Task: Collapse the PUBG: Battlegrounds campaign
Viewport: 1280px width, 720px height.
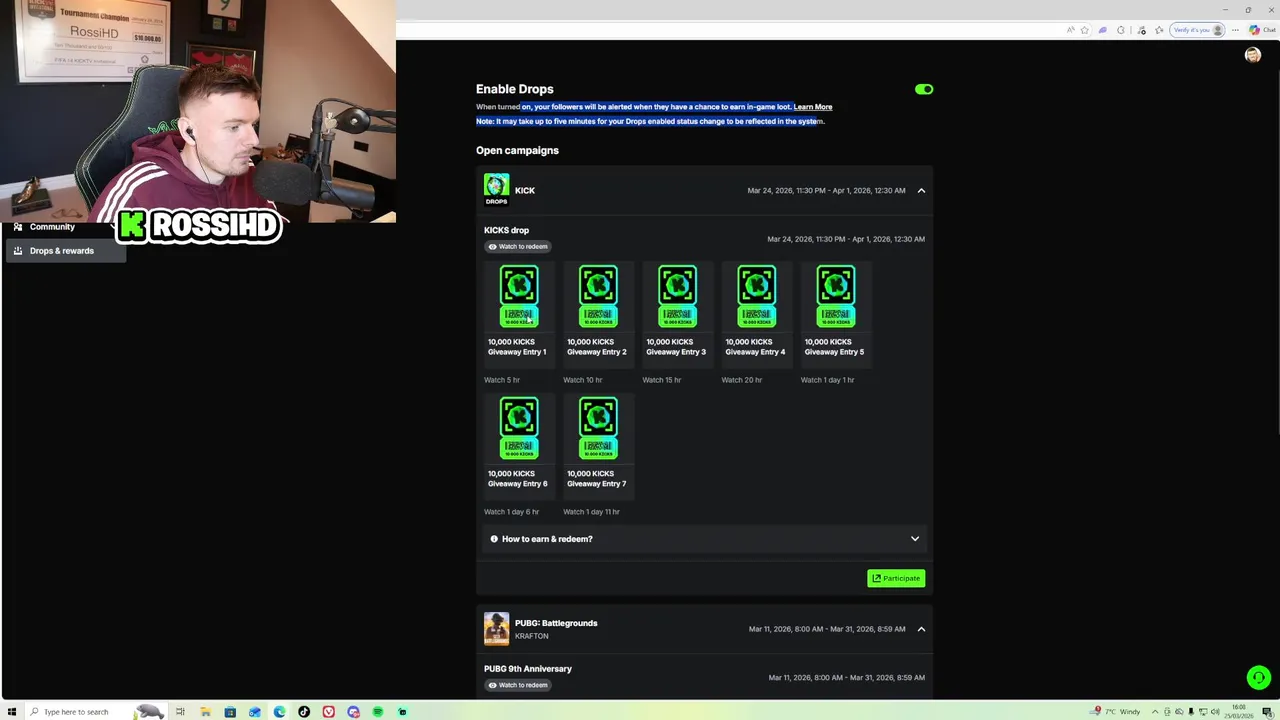Action: point(921,629)
